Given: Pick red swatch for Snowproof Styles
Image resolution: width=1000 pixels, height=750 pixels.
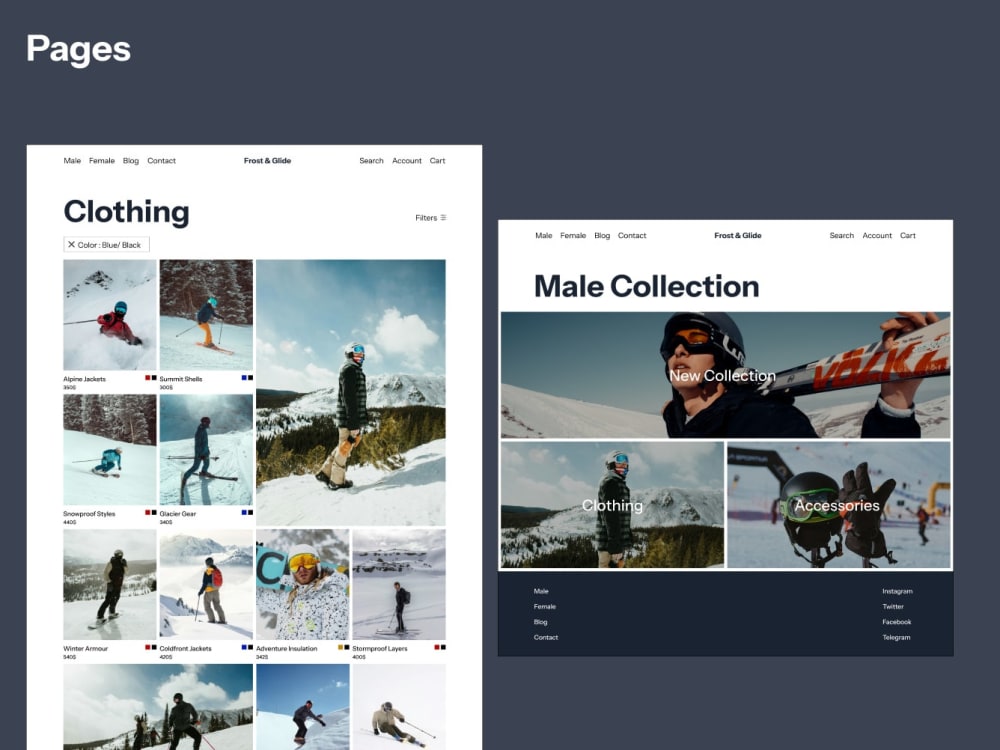Looking at the screenshot, I should point(148,512).
